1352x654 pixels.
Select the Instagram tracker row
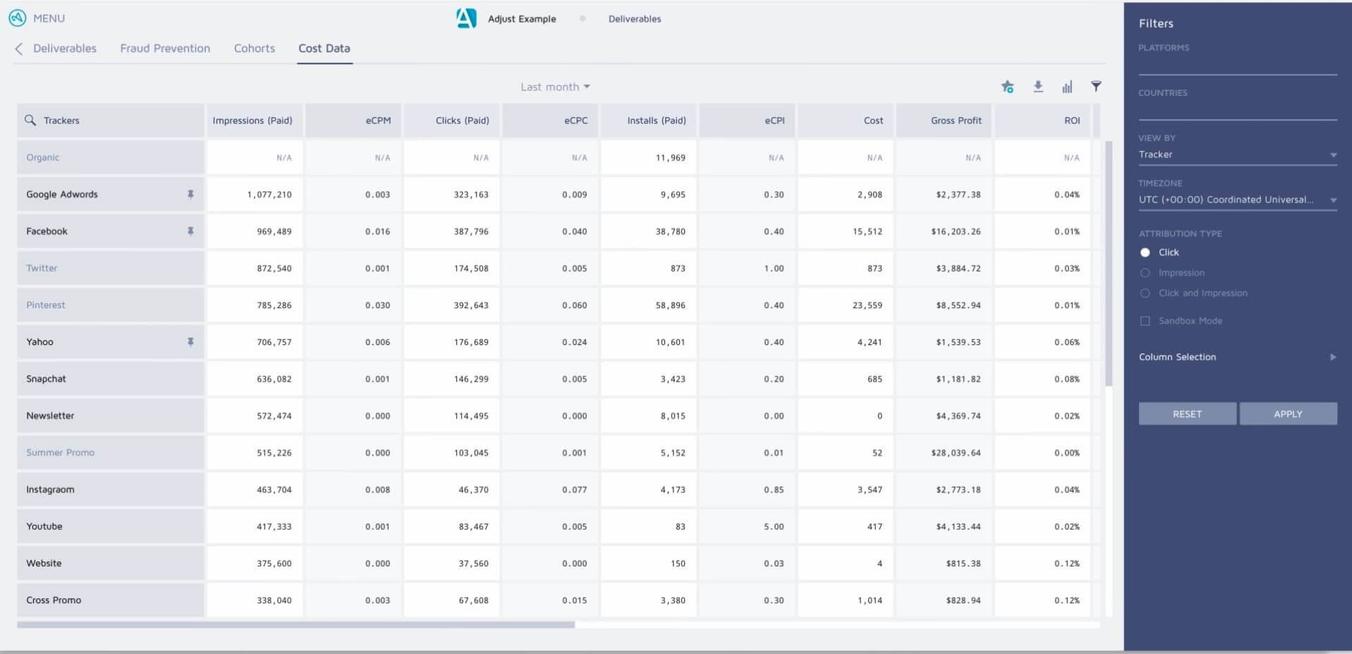(x=110, y=490)
